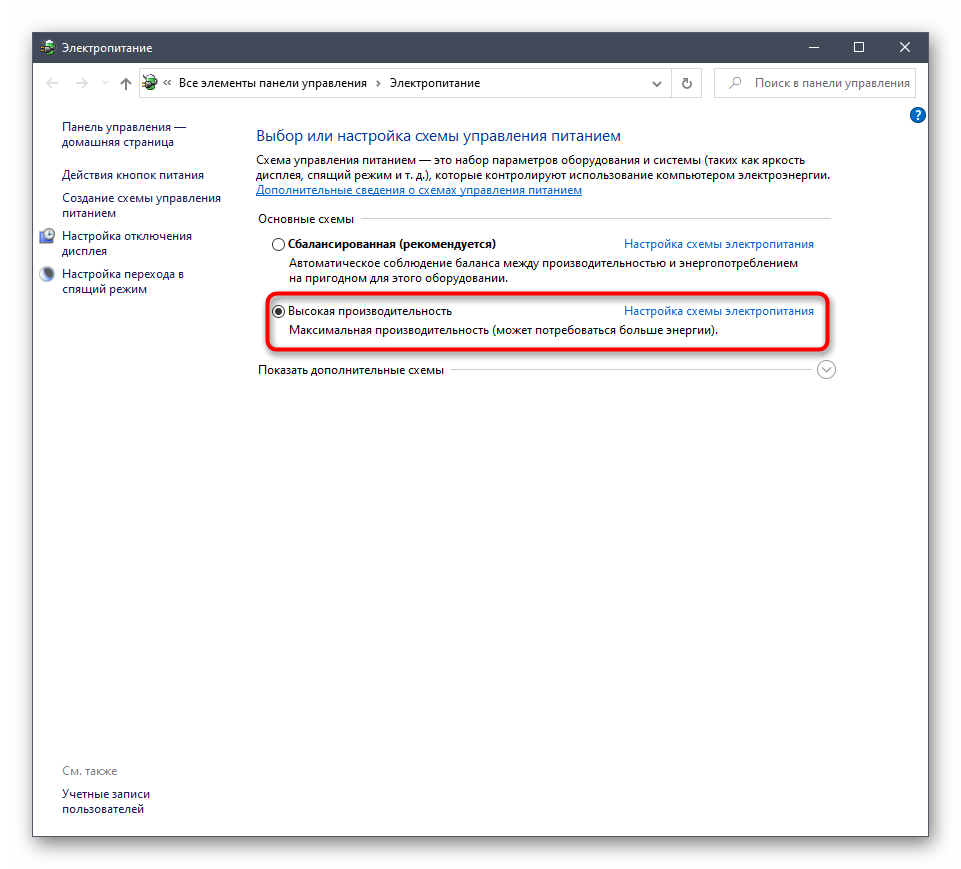Viewport: 961px width, 869px height.
Task: Open the recent locations dropdown arrow
Action: tap(104, 84)
